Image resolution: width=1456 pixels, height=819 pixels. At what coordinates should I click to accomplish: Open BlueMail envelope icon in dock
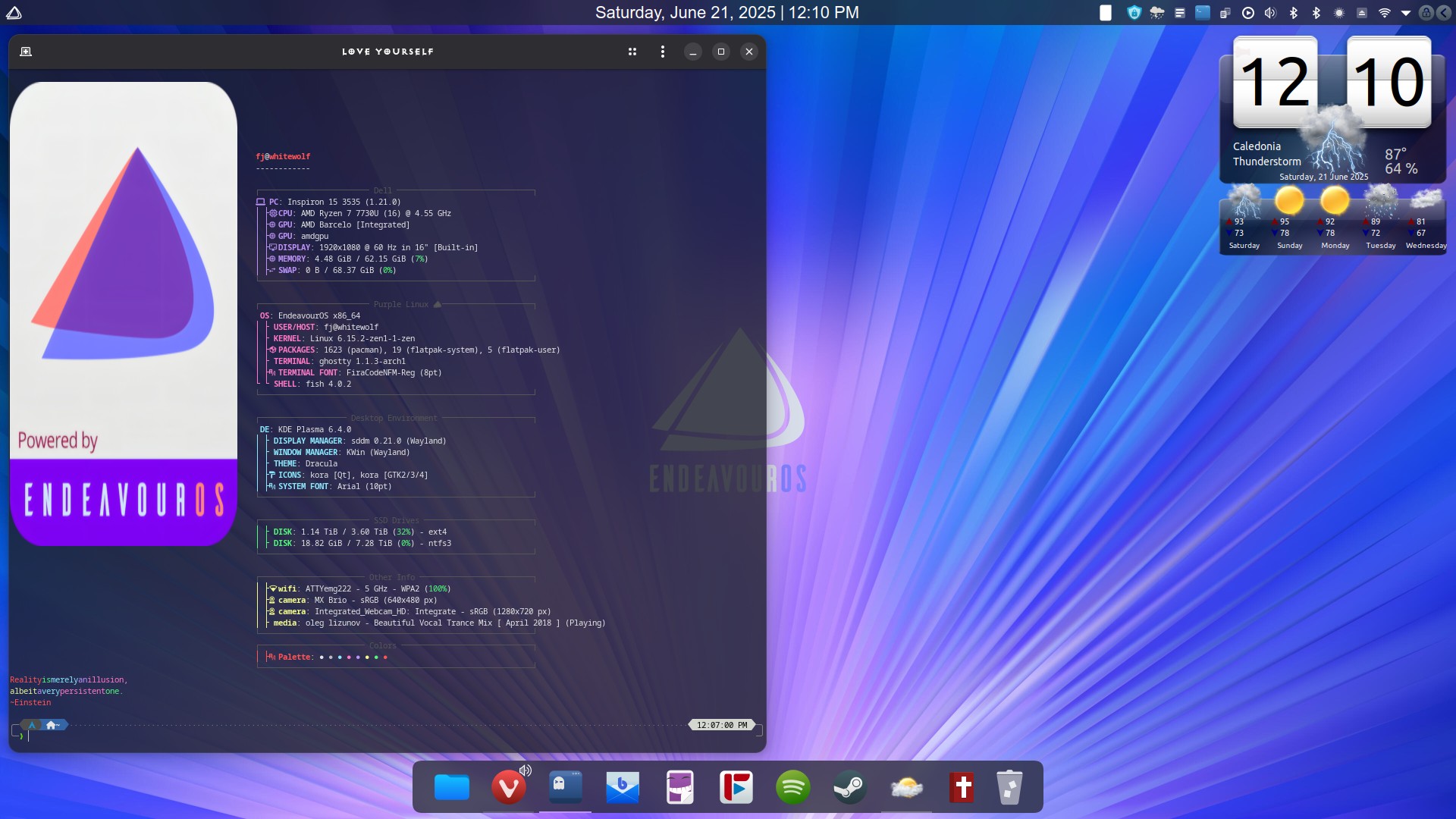[623, 788]
